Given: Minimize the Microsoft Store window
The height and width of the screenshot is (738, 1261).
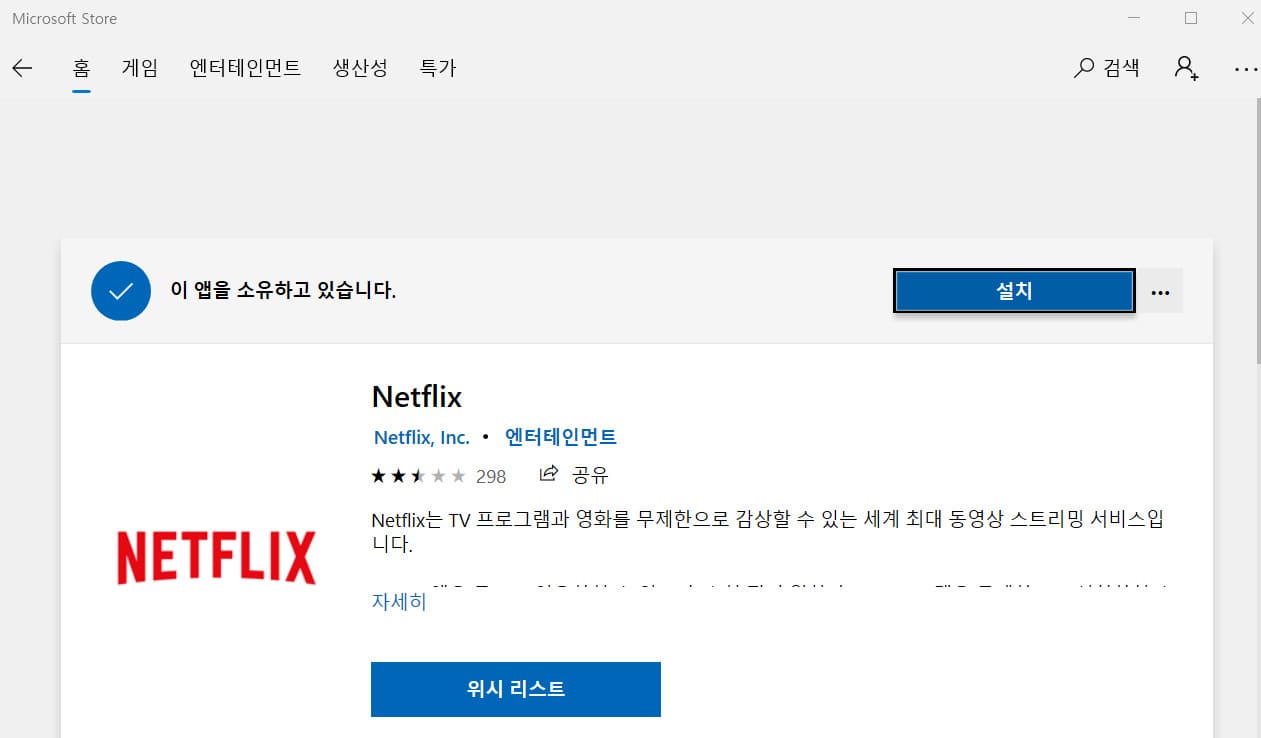Looking at the screenshot, I should tap(1133, 18).
